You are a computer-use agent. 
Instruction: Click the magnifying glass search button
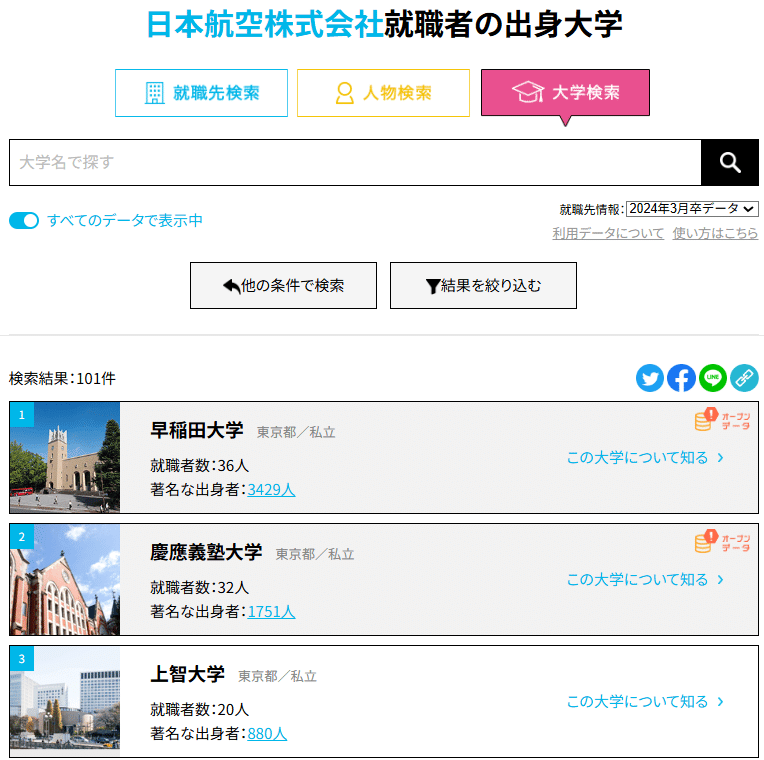pyautogui.click(x=729, y=162)
